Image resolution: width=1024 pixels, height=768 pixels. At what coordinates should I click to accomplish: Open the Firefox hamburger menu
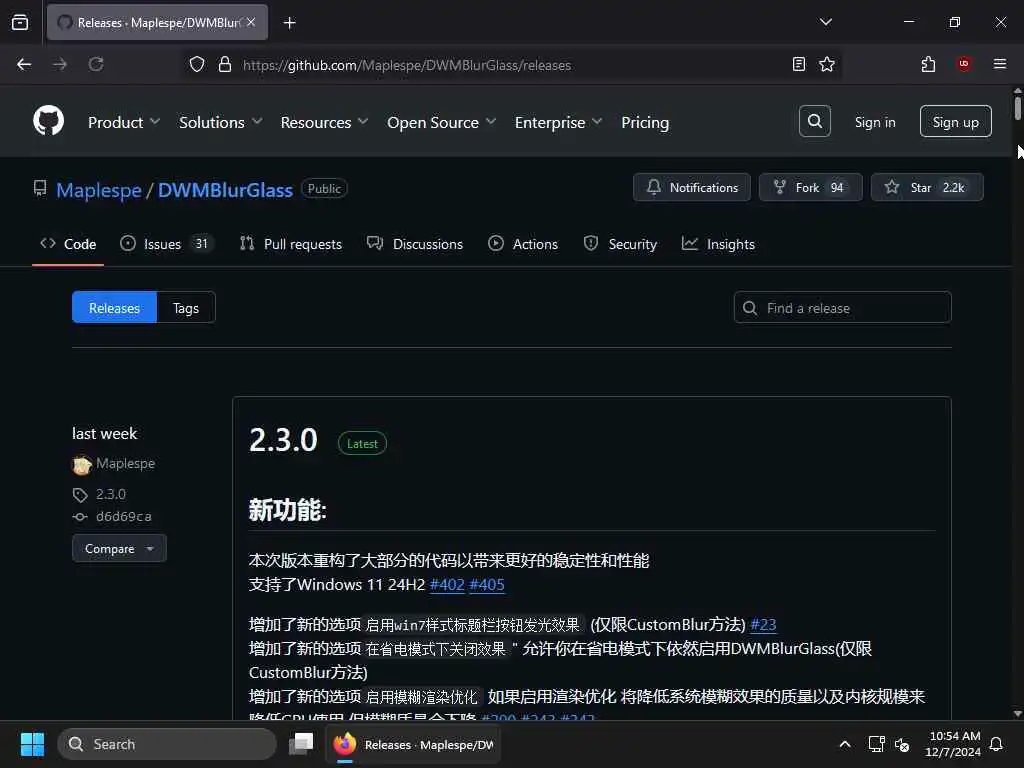click(999, 64)
